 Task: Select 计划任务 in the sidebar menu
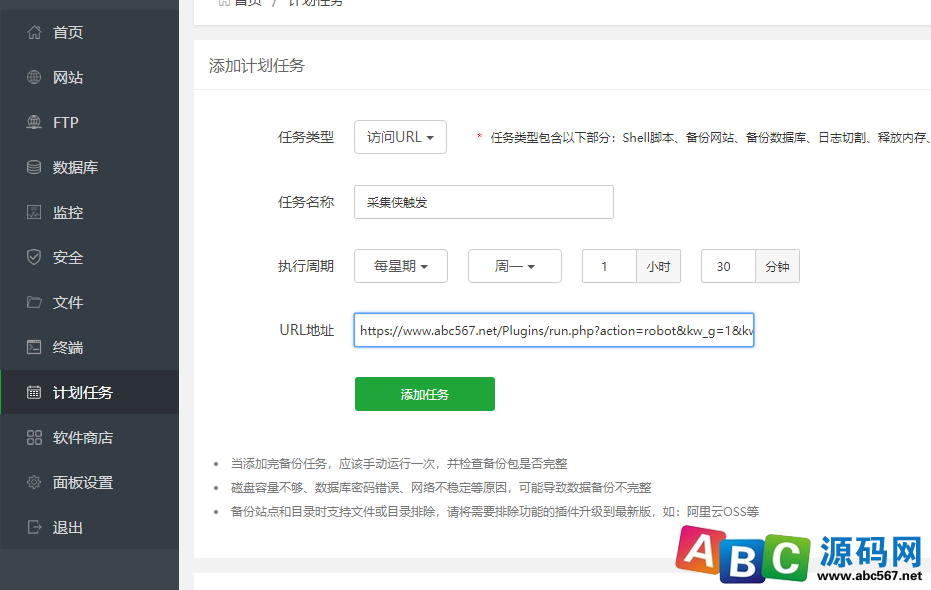82,393
